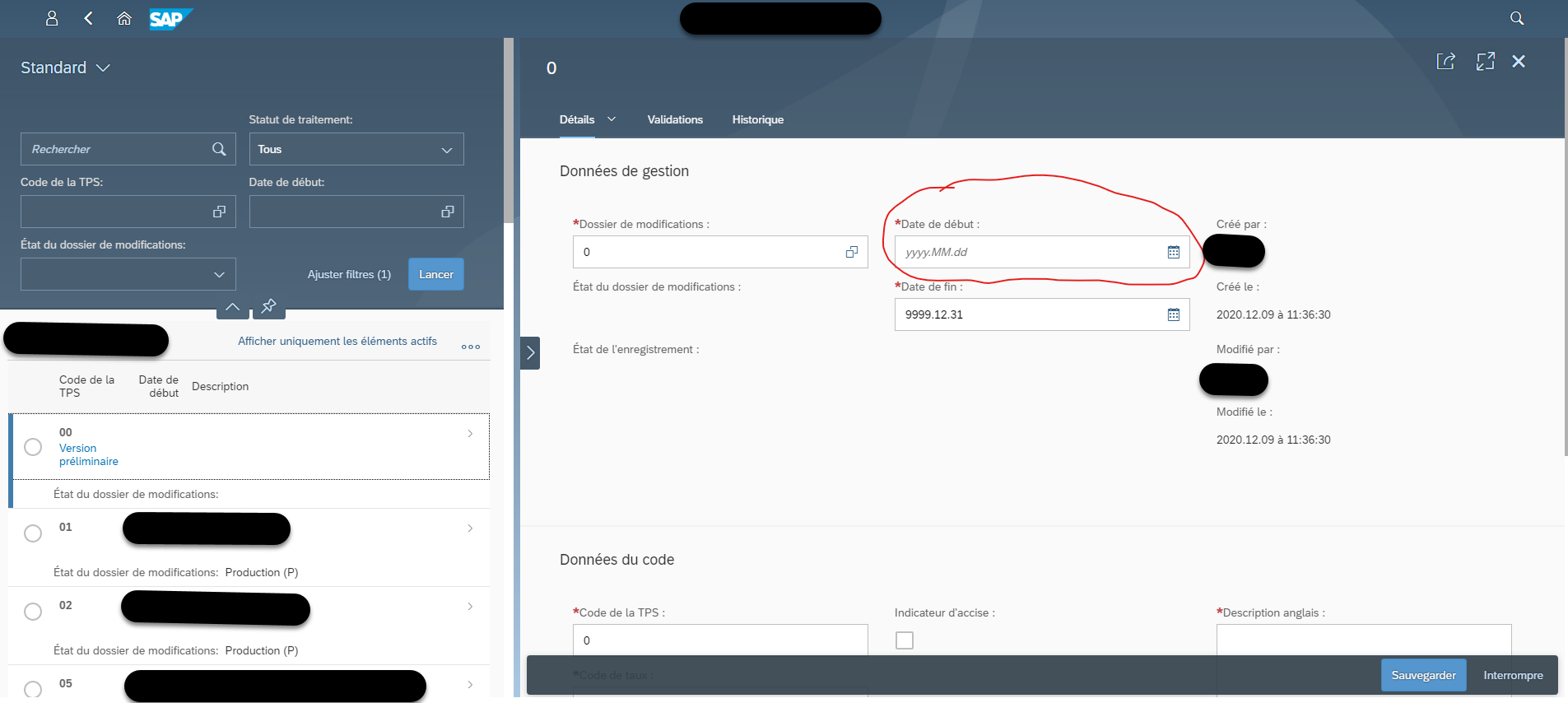The width and height of the screenshot is (1568, 703).
Task: Click the Code de la TPS detail input
Action: coord(720,640)
